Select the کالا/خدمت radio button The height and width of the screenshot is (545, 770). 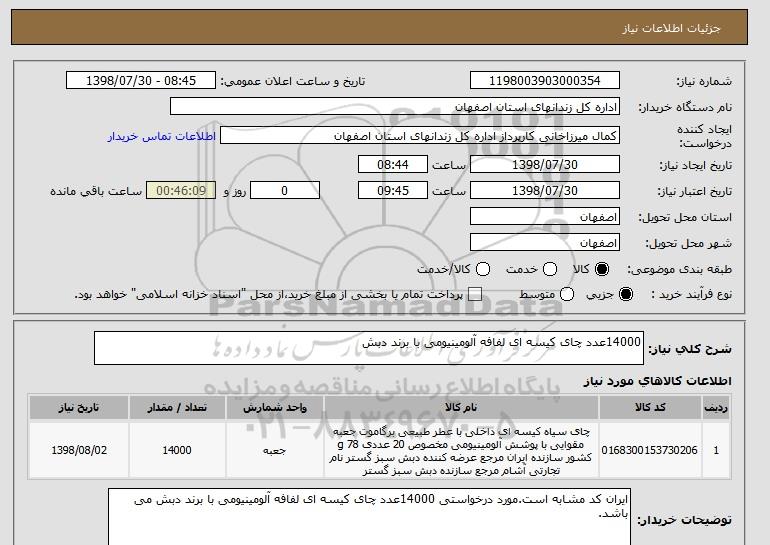(x=483, y=269)
